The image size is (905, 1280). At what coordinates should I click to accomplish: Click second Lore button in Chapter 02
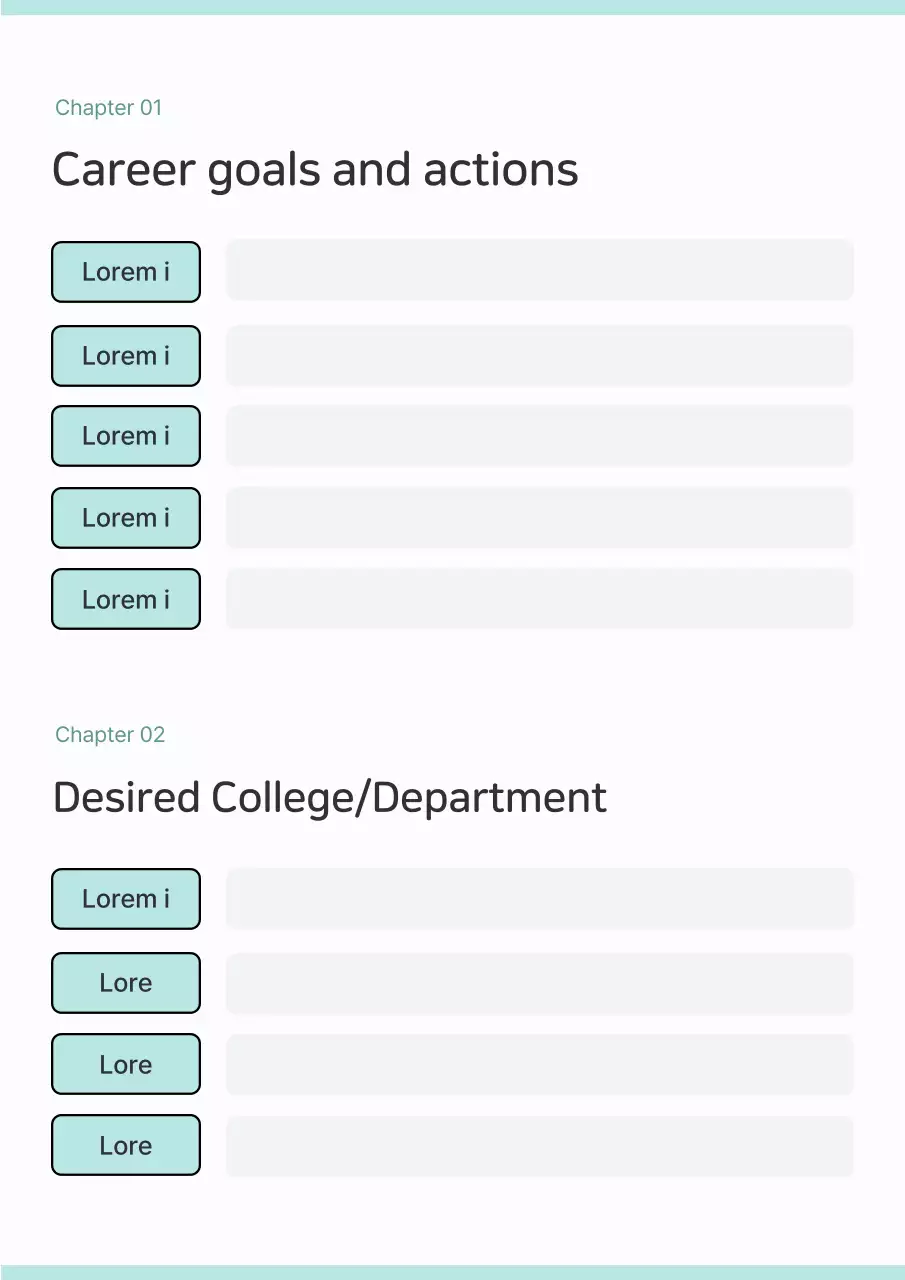[126, 1064]
